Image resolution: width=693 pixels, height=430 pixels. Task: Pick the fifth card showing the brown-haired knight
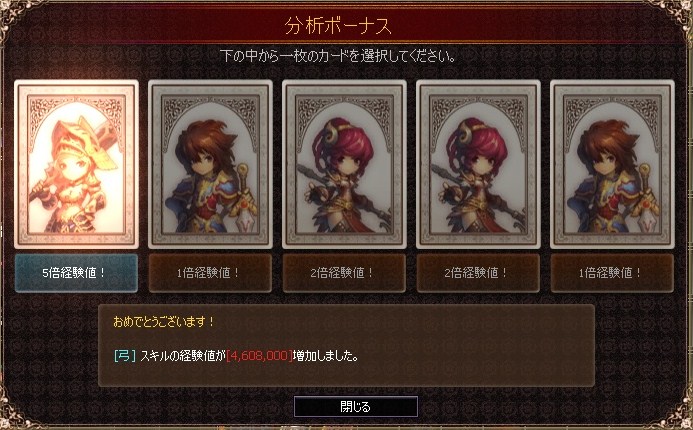coord(613,164)
